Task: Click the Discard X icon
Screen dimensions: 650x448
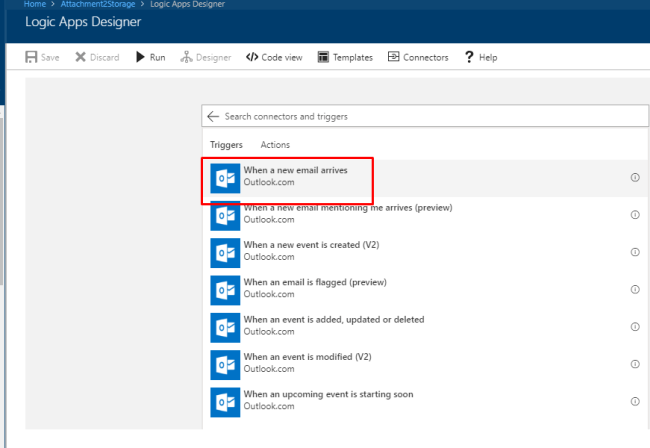Action: [x=80, y=57]
